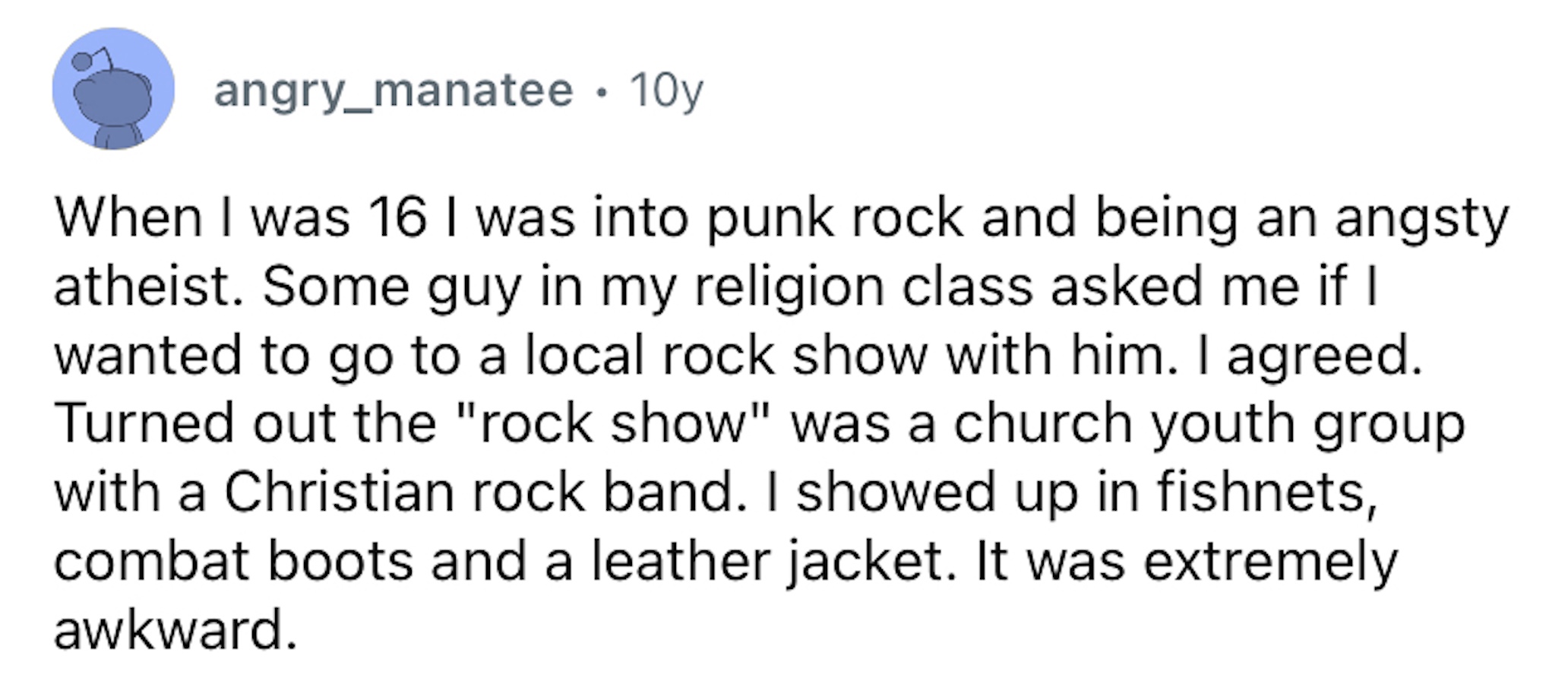Click the dot separator before the timestamp
Viewport: 1568px width, 678px height.
tap(602, 93)
